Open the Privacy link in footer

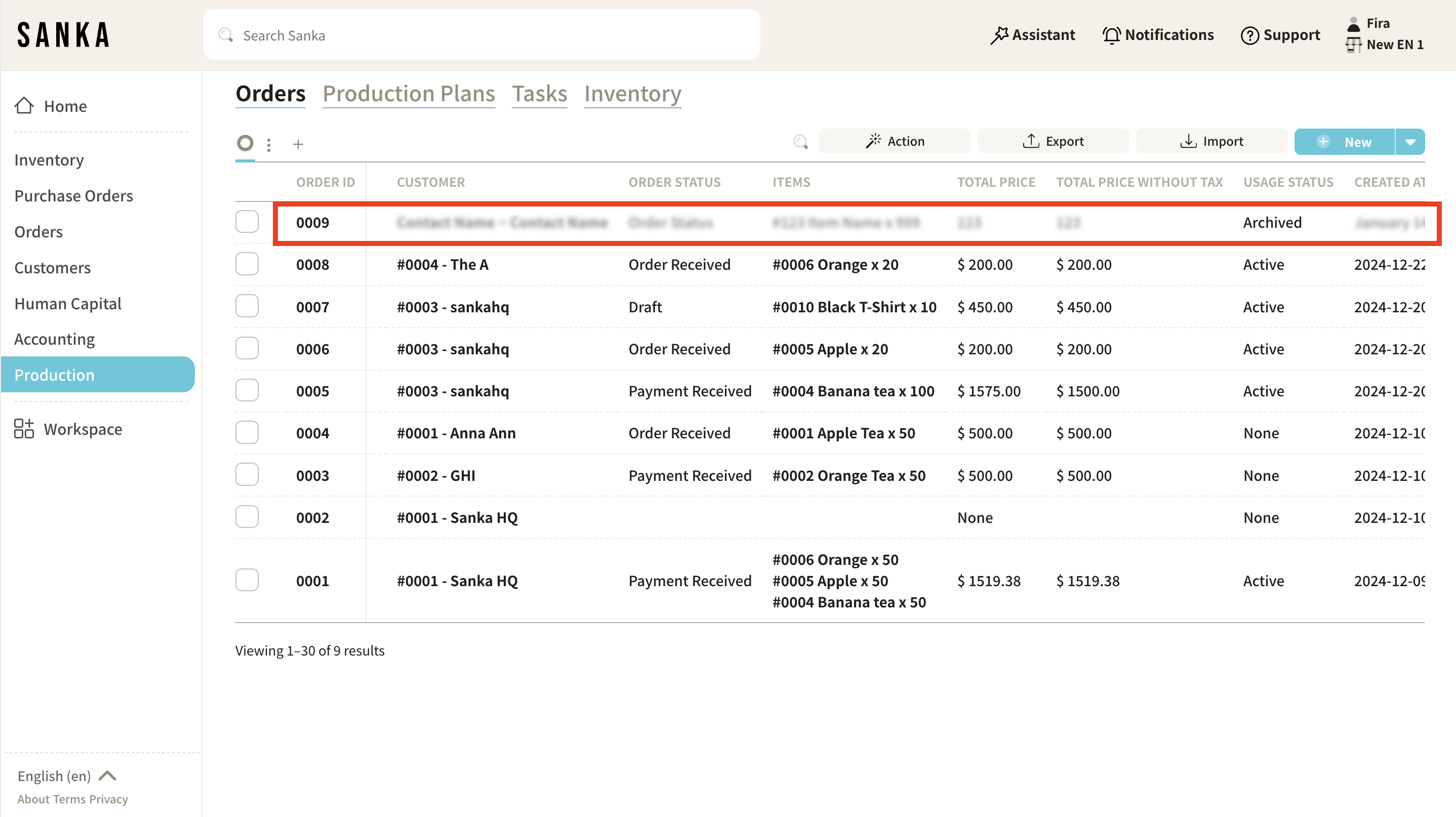click(108, 799)
